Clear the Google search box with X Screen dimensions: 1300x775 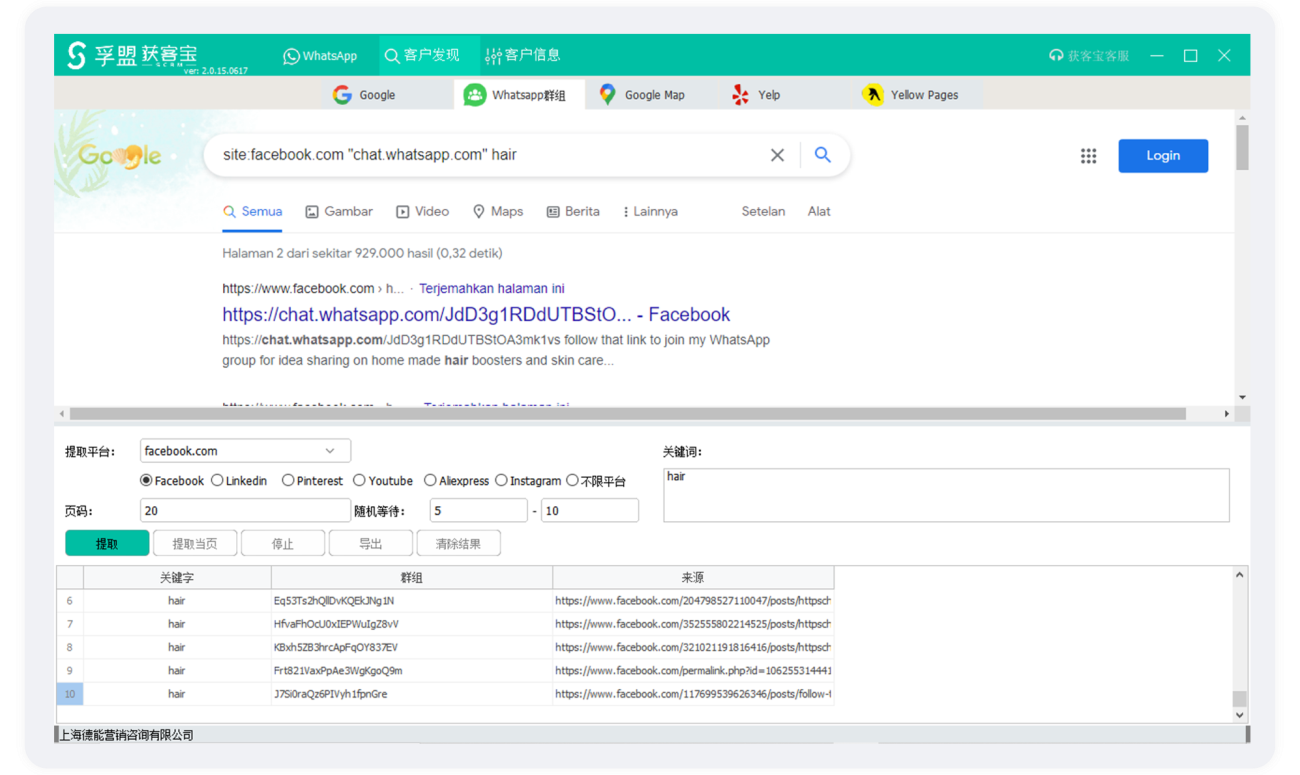[777, 155]
